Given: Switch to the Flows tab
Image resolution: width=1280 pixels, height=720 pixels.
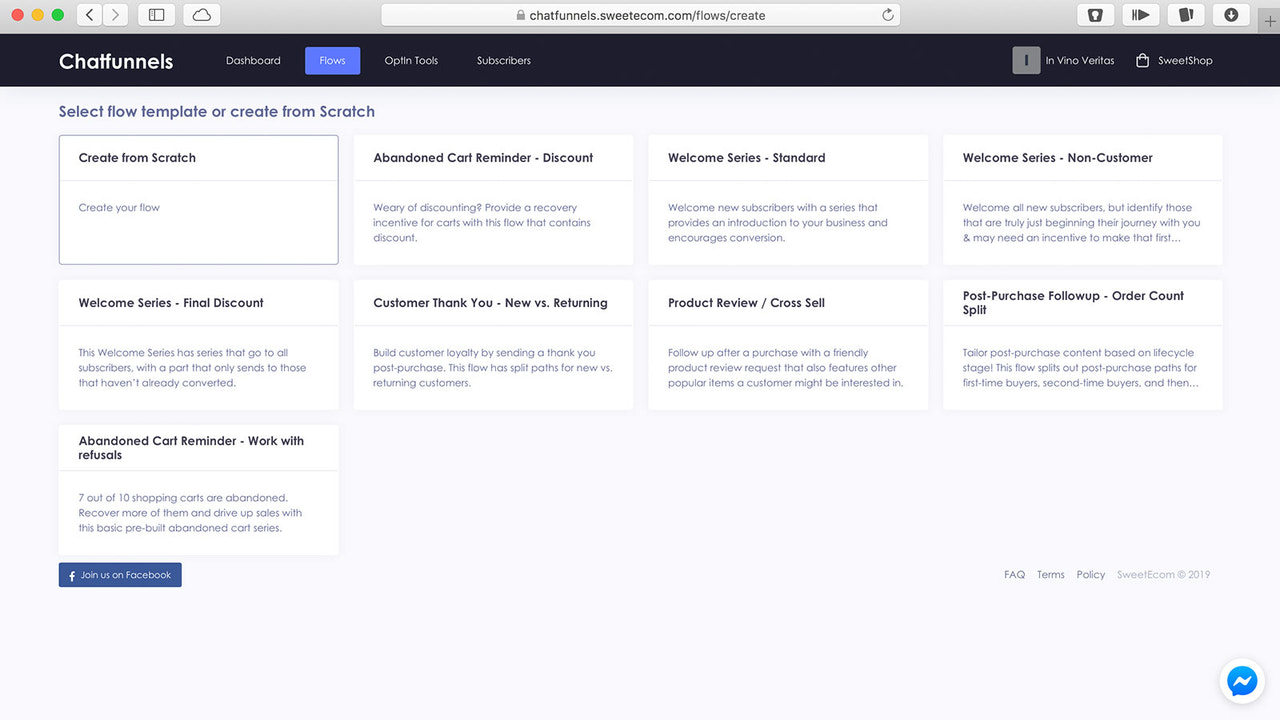Looking at the screenshot, I should 332,60.
